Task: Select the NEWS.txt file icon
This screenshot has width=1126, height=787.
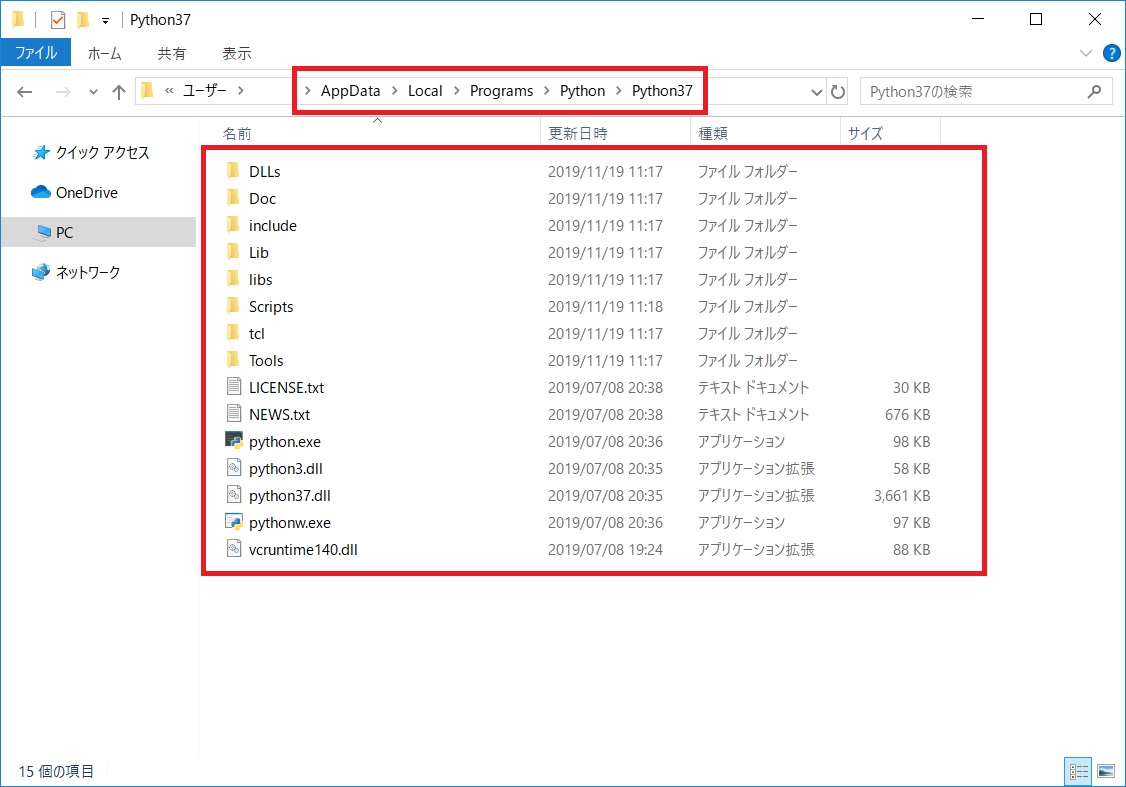Action: [x=233, y=414]
